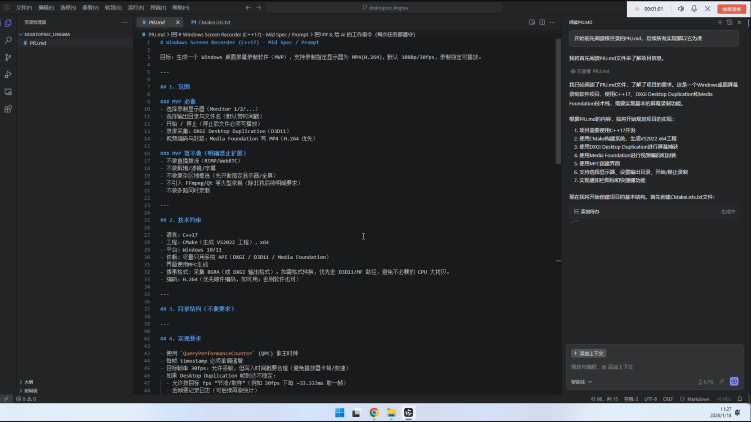Click the app logo in the title bar
Viewport: 751px width, 422px height.
pyautogui.click(x=6, y=8)
